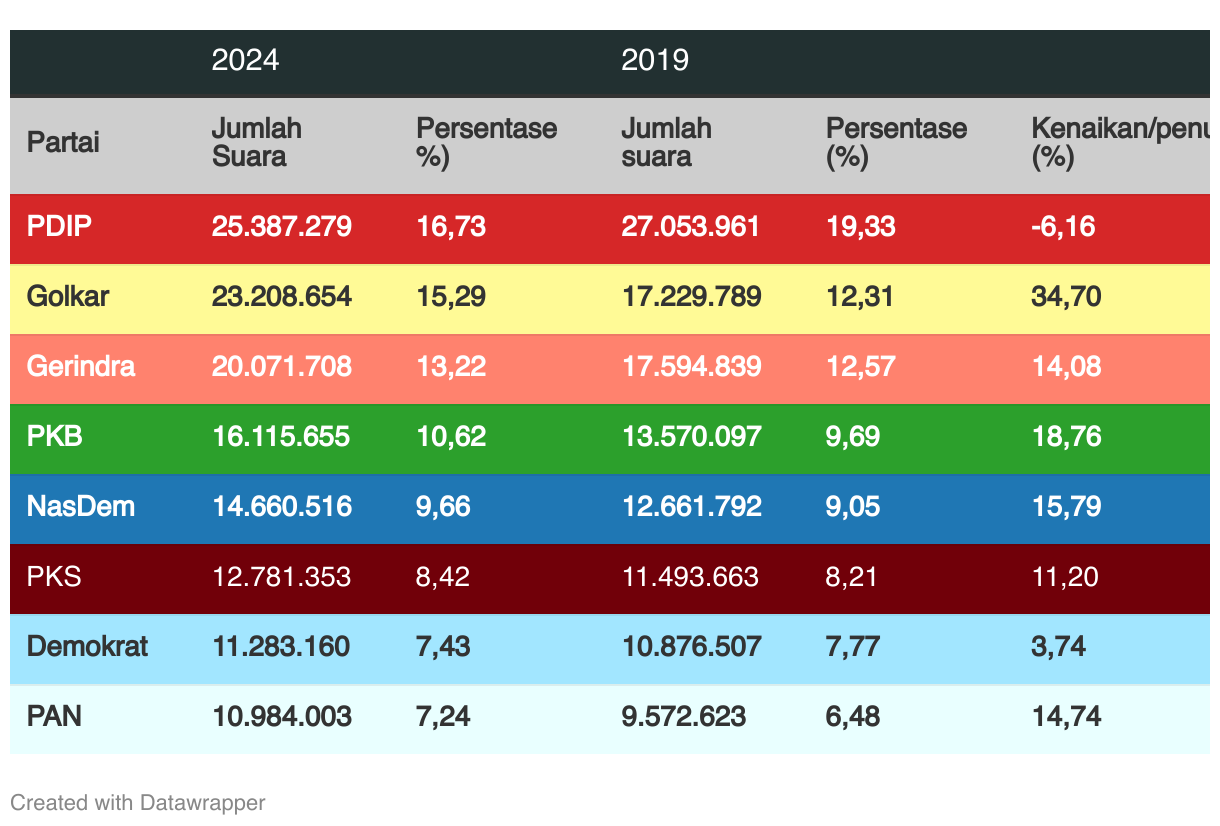This screenshot has height=826, width=1220.
Task: Select the PKB party name cell
Action: click(56, 436)
